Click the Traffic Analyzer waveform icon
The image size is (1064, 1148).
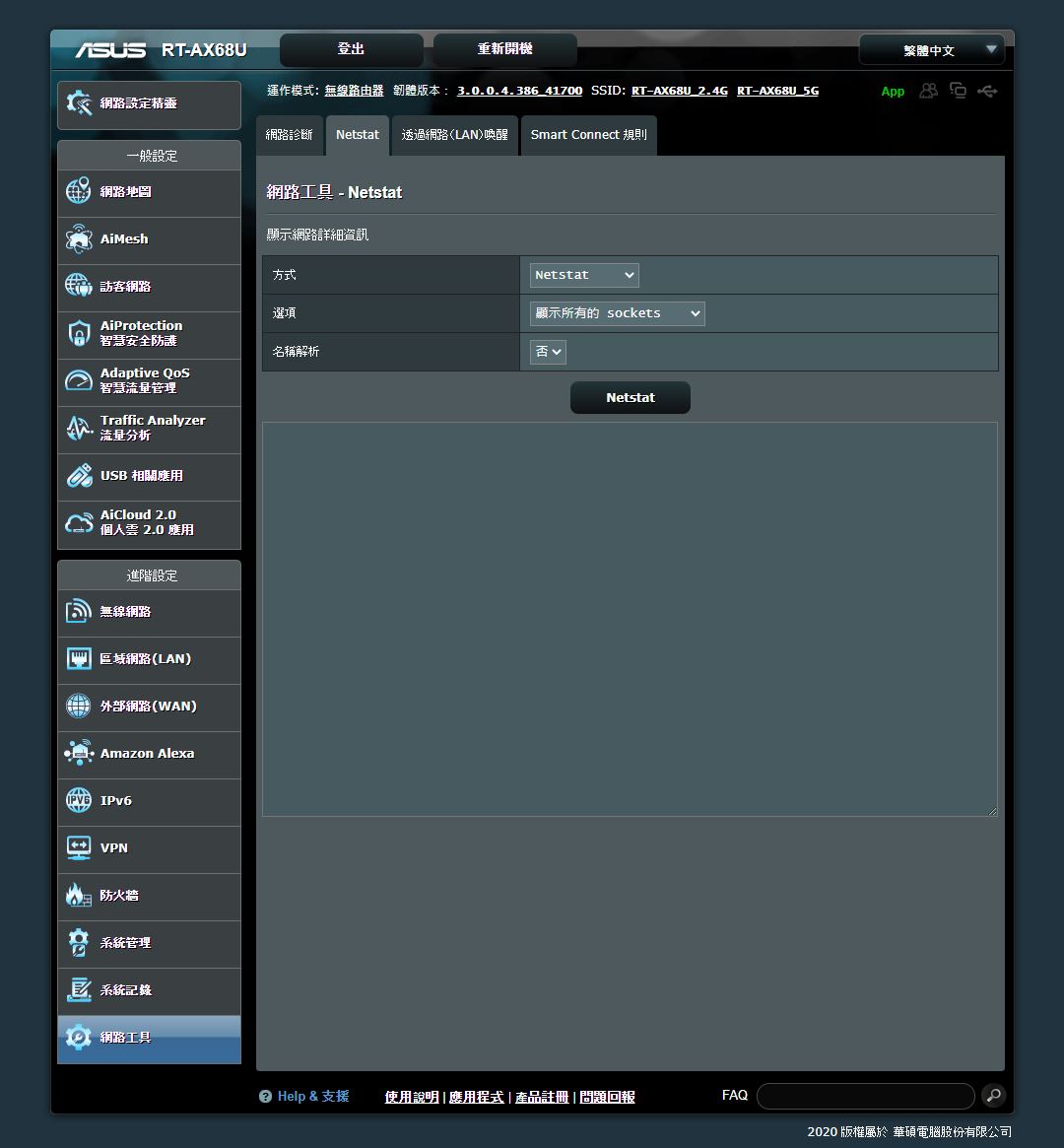tap(78, 428)
